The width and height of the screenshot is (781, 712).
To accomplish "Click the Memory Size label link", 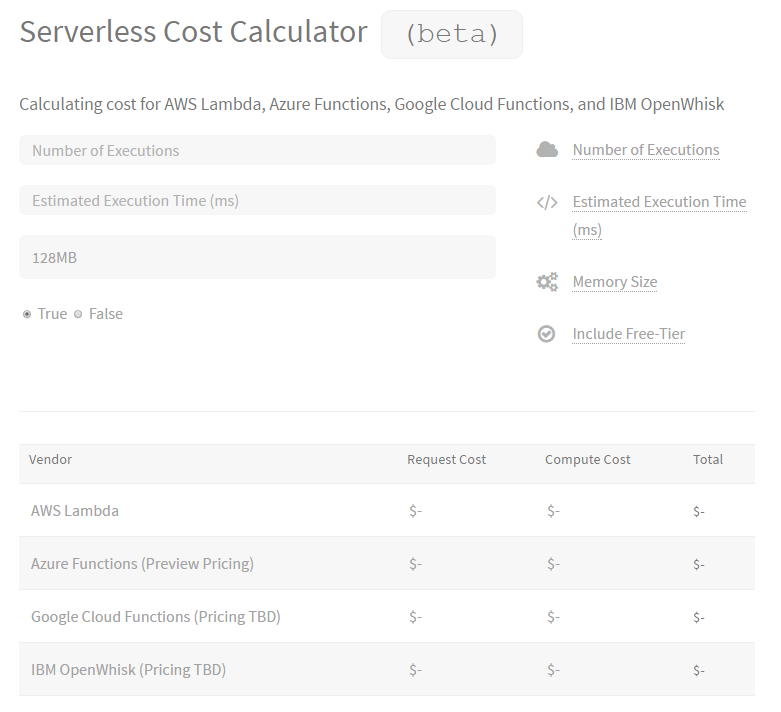I will [x=614, y=282].
